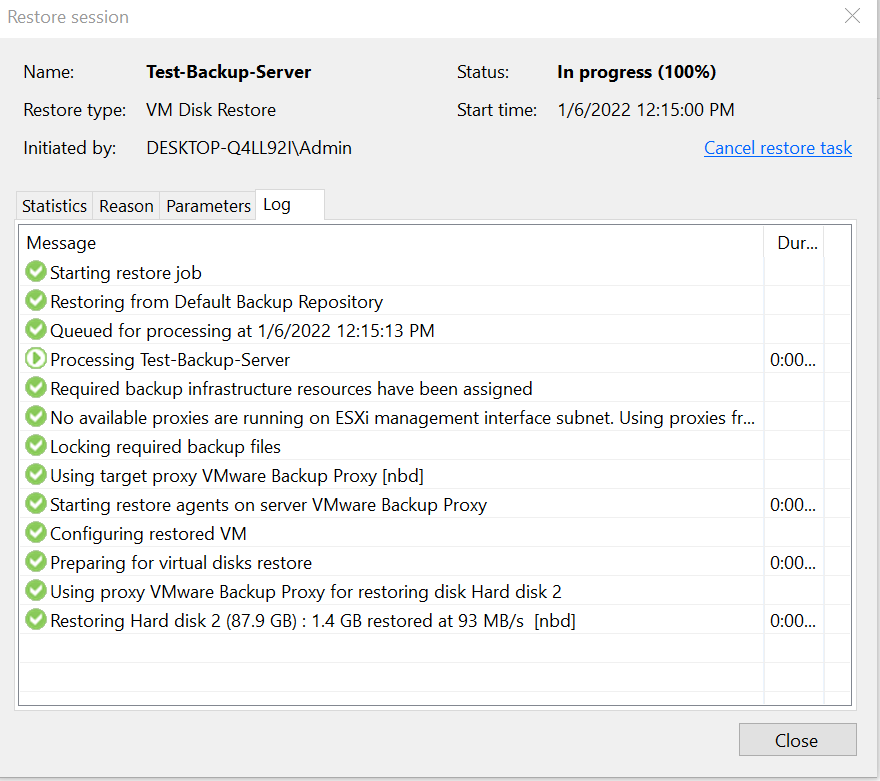The width and height of the screenshot is (880, 781).
Task: Click status icon beside Configuring restored VM
Action: point(36,533)
